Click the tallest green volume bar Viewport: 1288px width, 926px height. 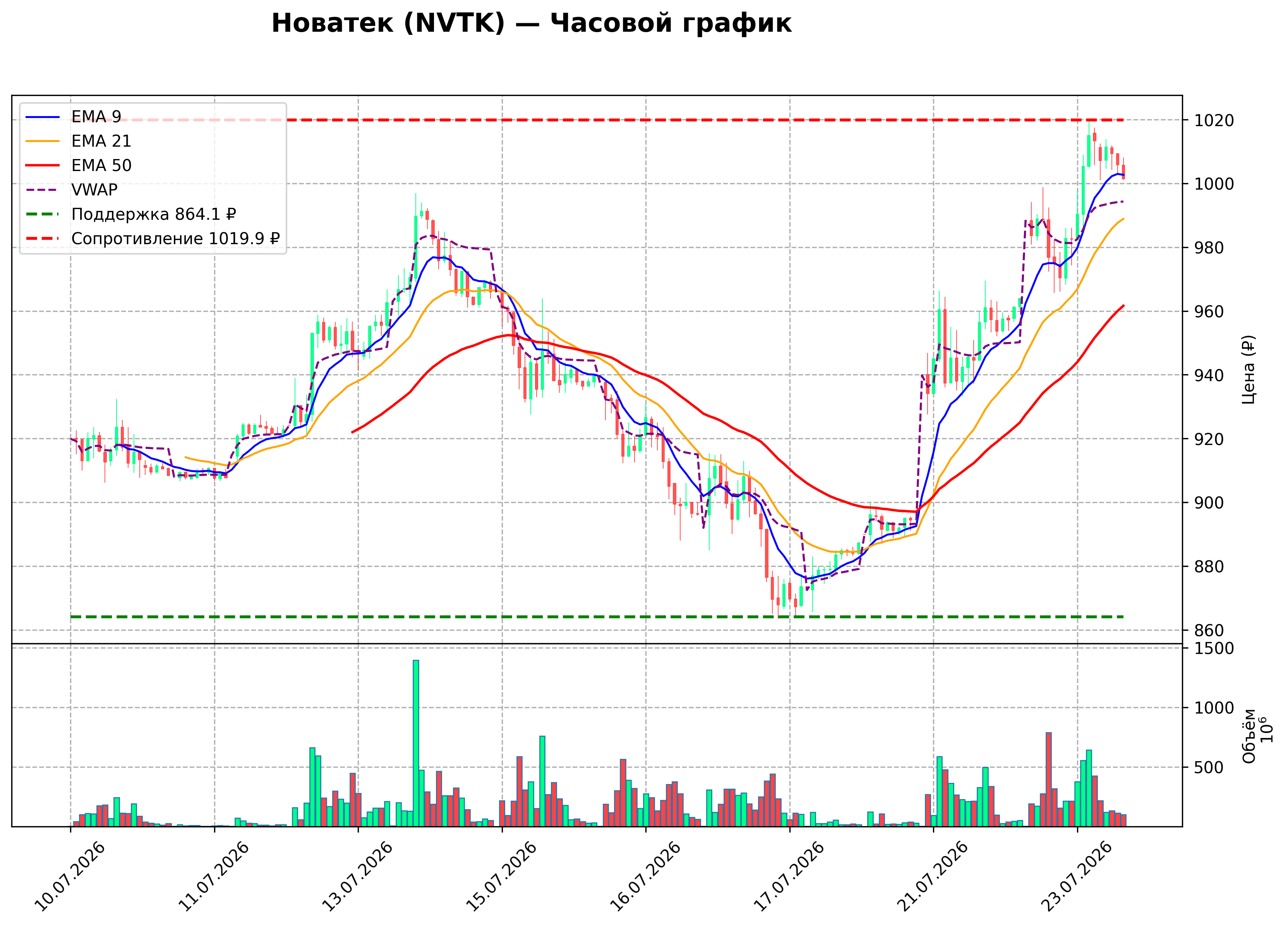point(416,743)
